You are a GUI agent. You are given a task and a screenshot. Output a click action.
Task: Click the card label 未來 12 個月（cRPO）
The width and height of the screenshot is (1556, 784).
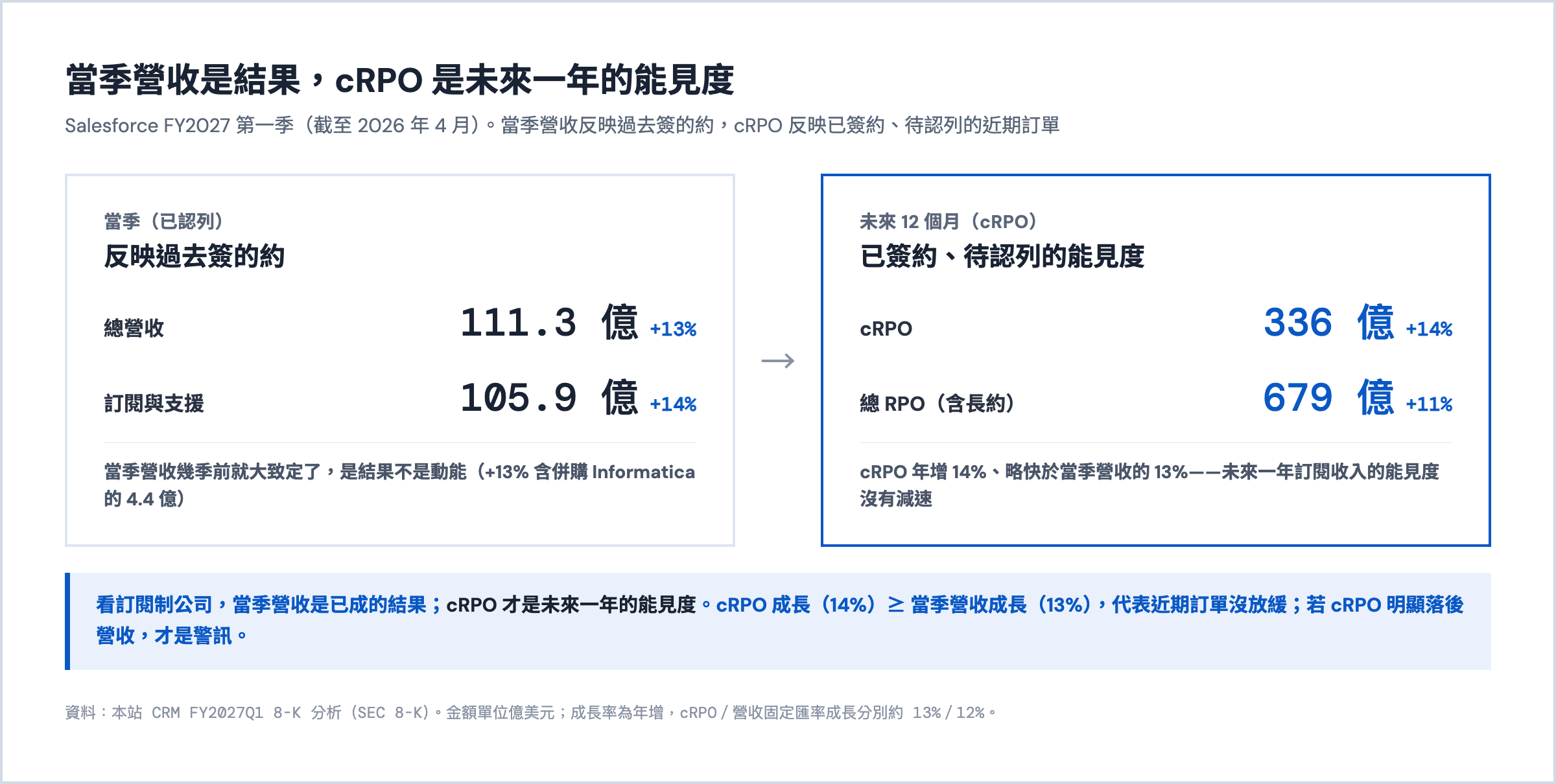950,222
